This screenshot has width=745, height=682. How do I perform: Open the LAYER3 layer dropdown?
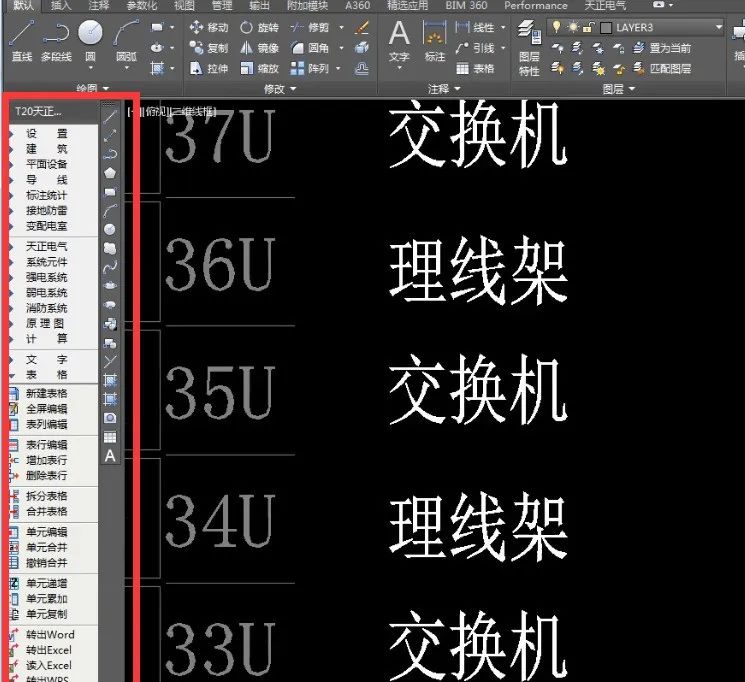pyautogui.click(x=719, y=28)
